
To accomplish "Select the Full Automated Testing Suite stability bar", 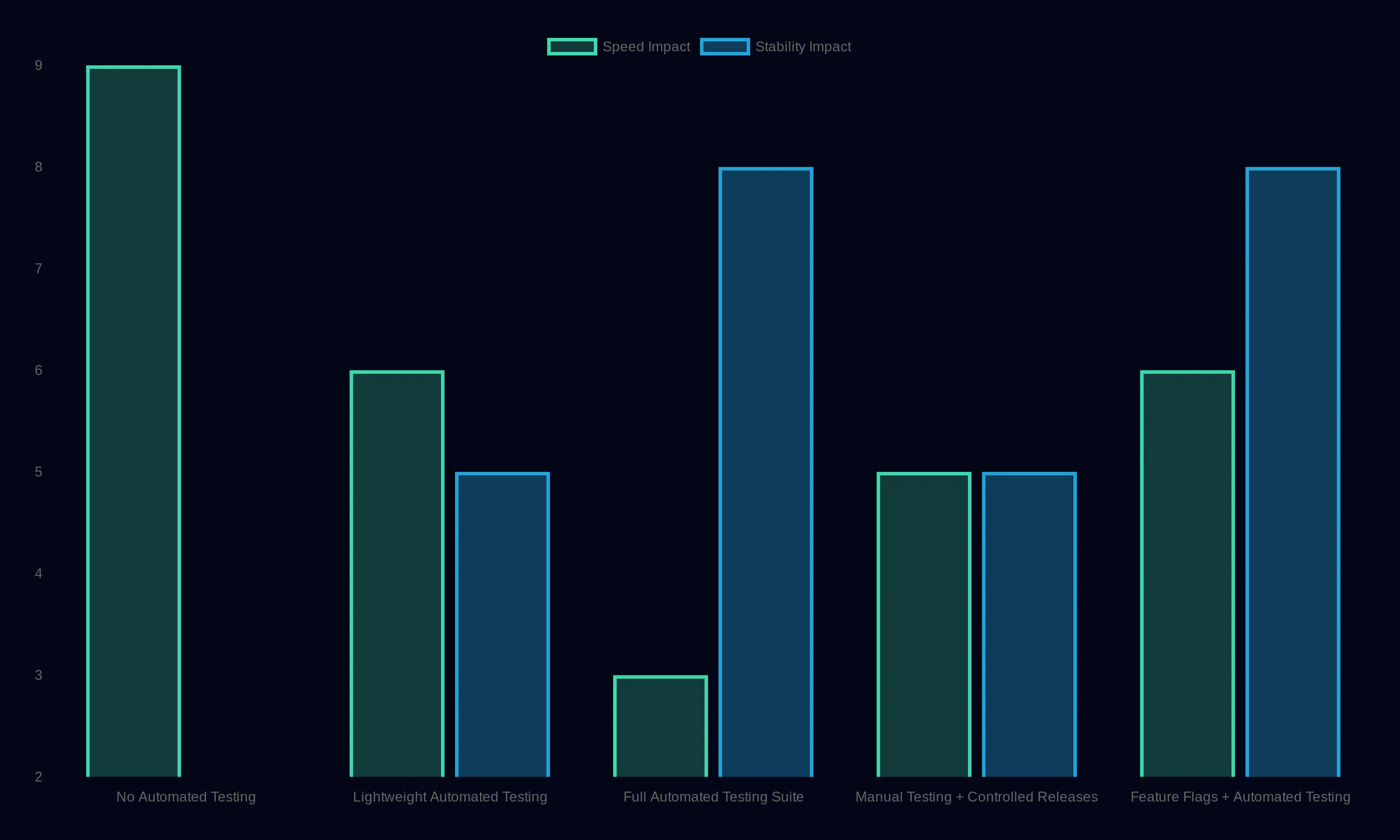I will tap(766, 473).
